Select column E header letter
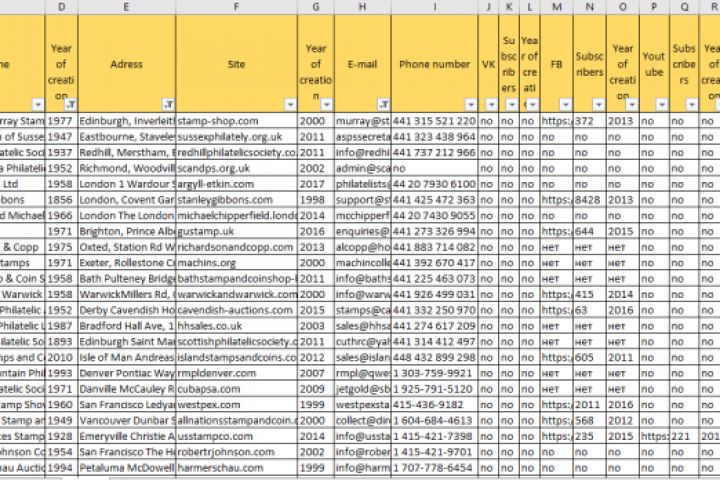The image size is (720, 480). pyautogui.click(x=127, y=7)
